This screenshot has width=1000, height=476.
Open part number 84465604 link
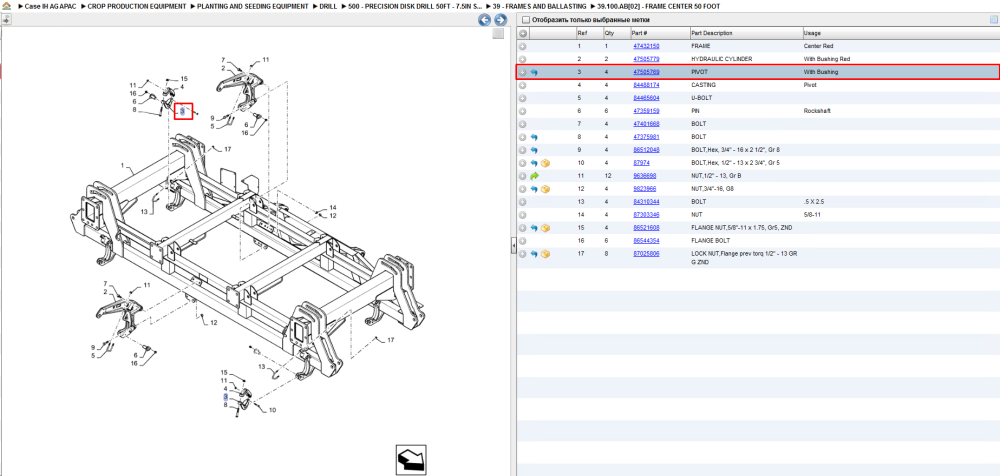[646, 98]
